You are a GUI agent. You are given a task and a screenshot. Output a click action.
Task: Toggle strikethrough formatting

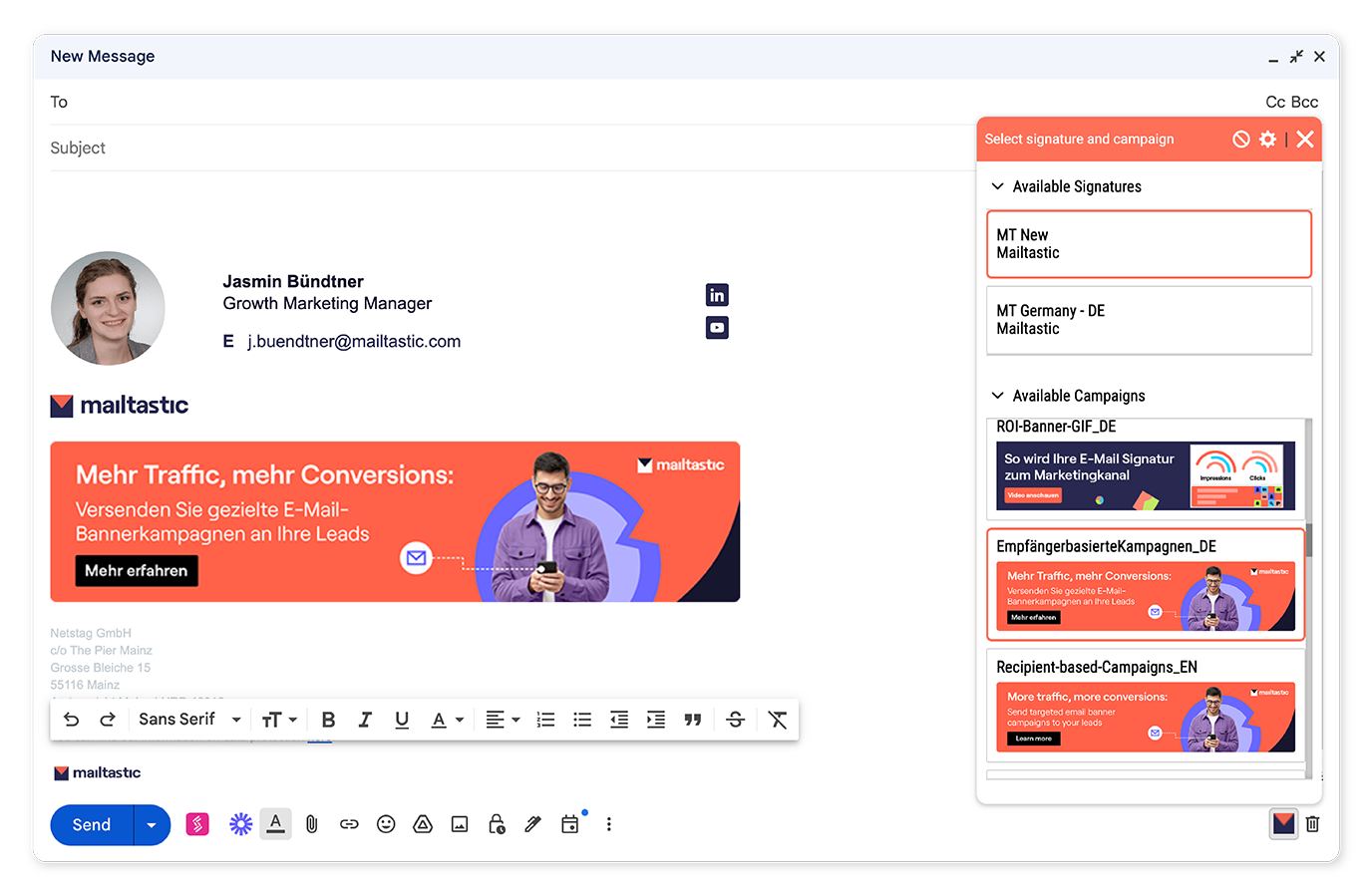coord(736,720)
